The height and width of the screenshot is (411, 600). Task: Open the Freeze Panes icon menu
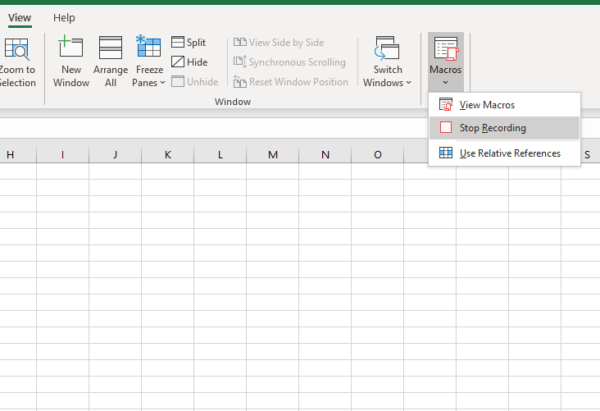pyautogui.click(x=149, y=49)
